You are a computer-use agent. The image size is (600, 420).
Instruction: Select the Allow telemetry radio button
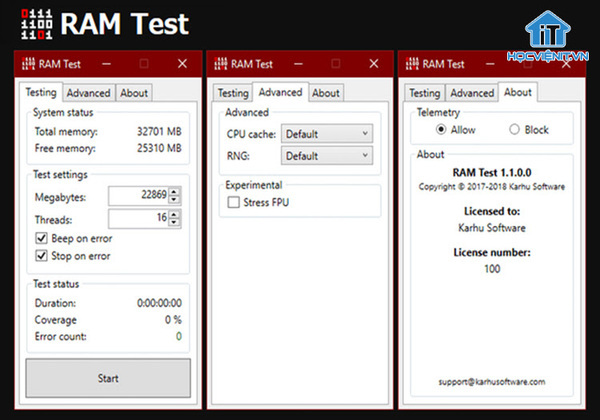[x=441, y=130]
